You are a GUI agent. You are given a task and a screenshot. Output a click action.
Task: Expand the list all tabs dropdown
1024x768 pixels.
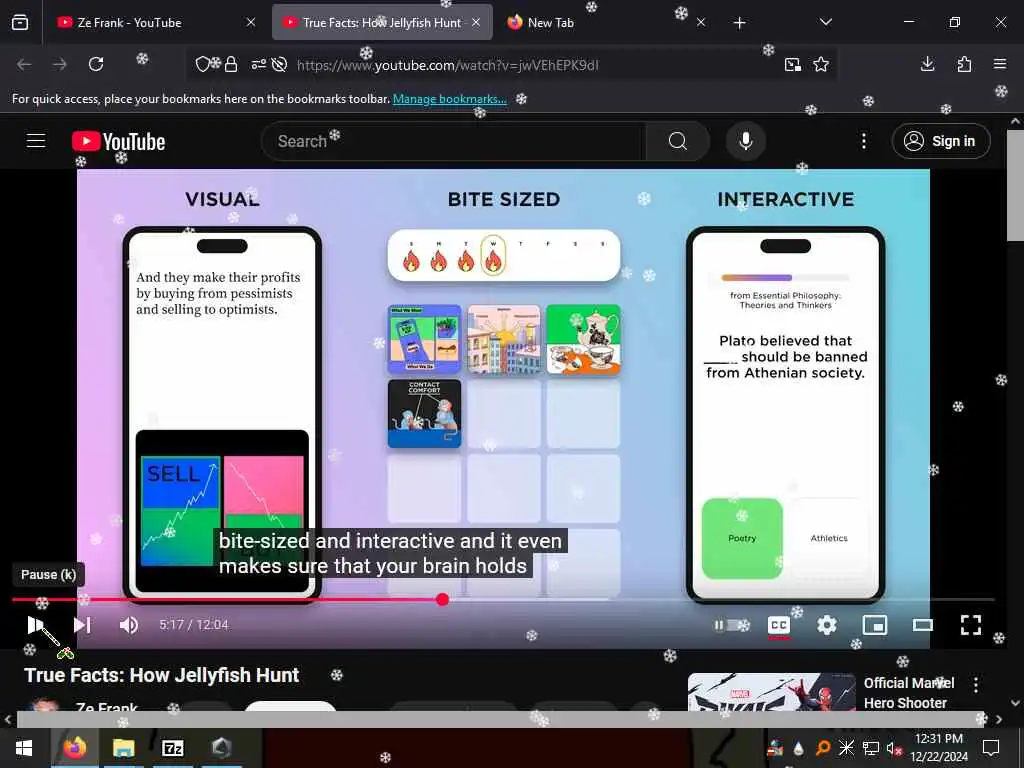pyautogui.click(x=825, y=23)
